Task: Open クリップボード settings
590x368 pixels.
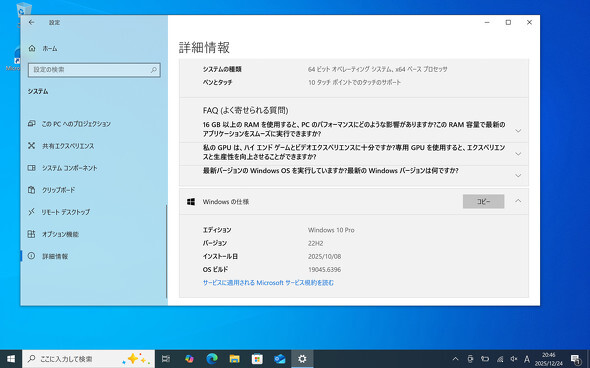Action: pos(52,190)
